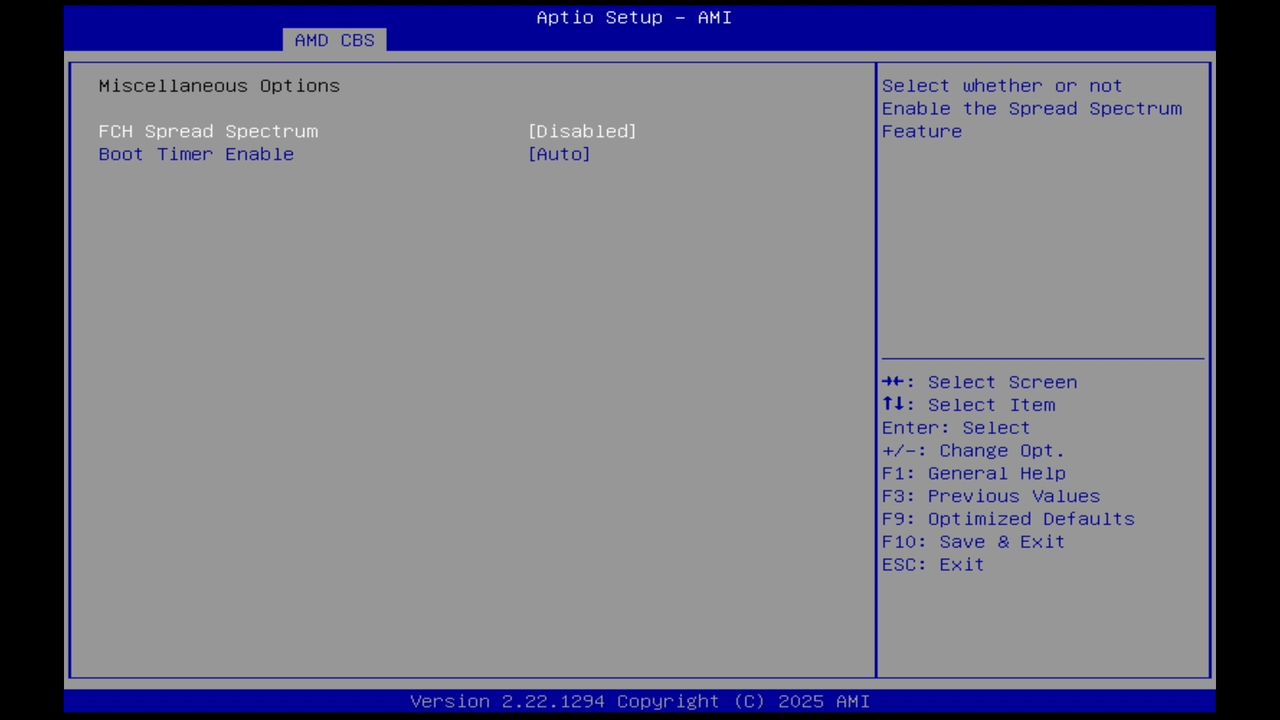Activate F3 Previous Values
Viewport: 1280px width, 720px height.
click(x=990, y=496)
